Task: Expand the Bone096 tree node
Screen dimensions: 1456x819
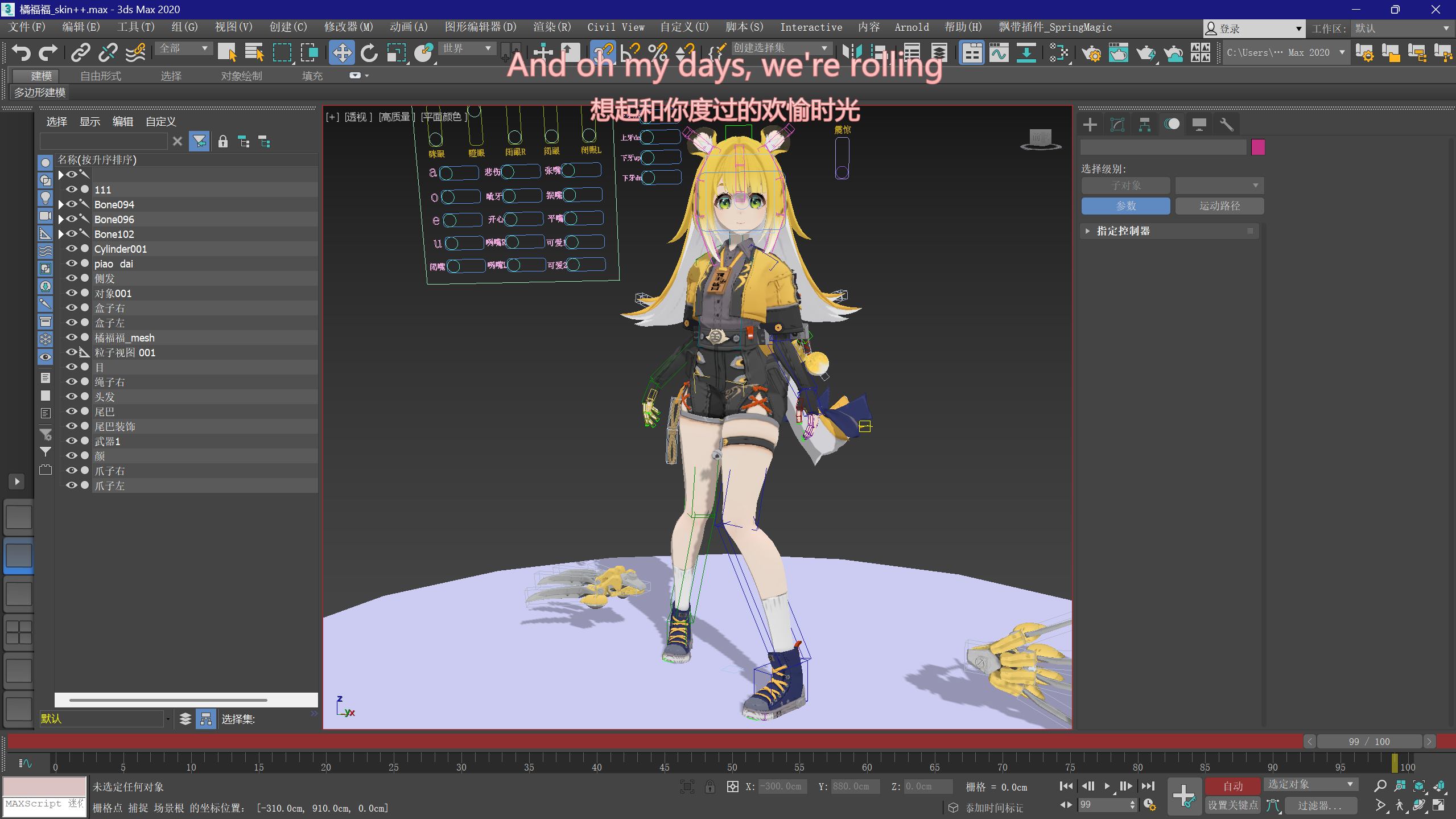Action: point(61,219)
